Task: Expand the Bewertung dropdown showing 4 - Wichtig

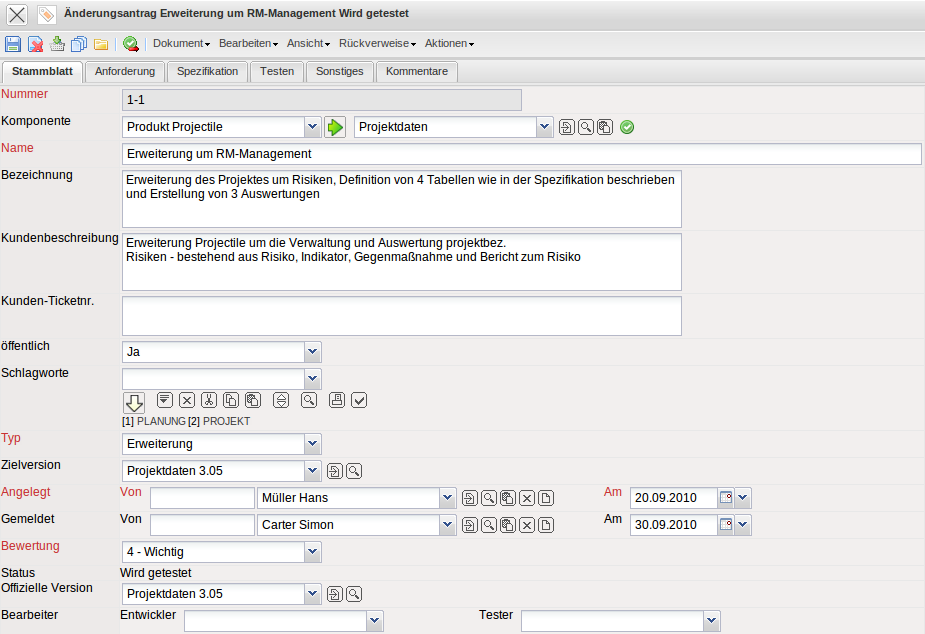Action: point(313,552)
